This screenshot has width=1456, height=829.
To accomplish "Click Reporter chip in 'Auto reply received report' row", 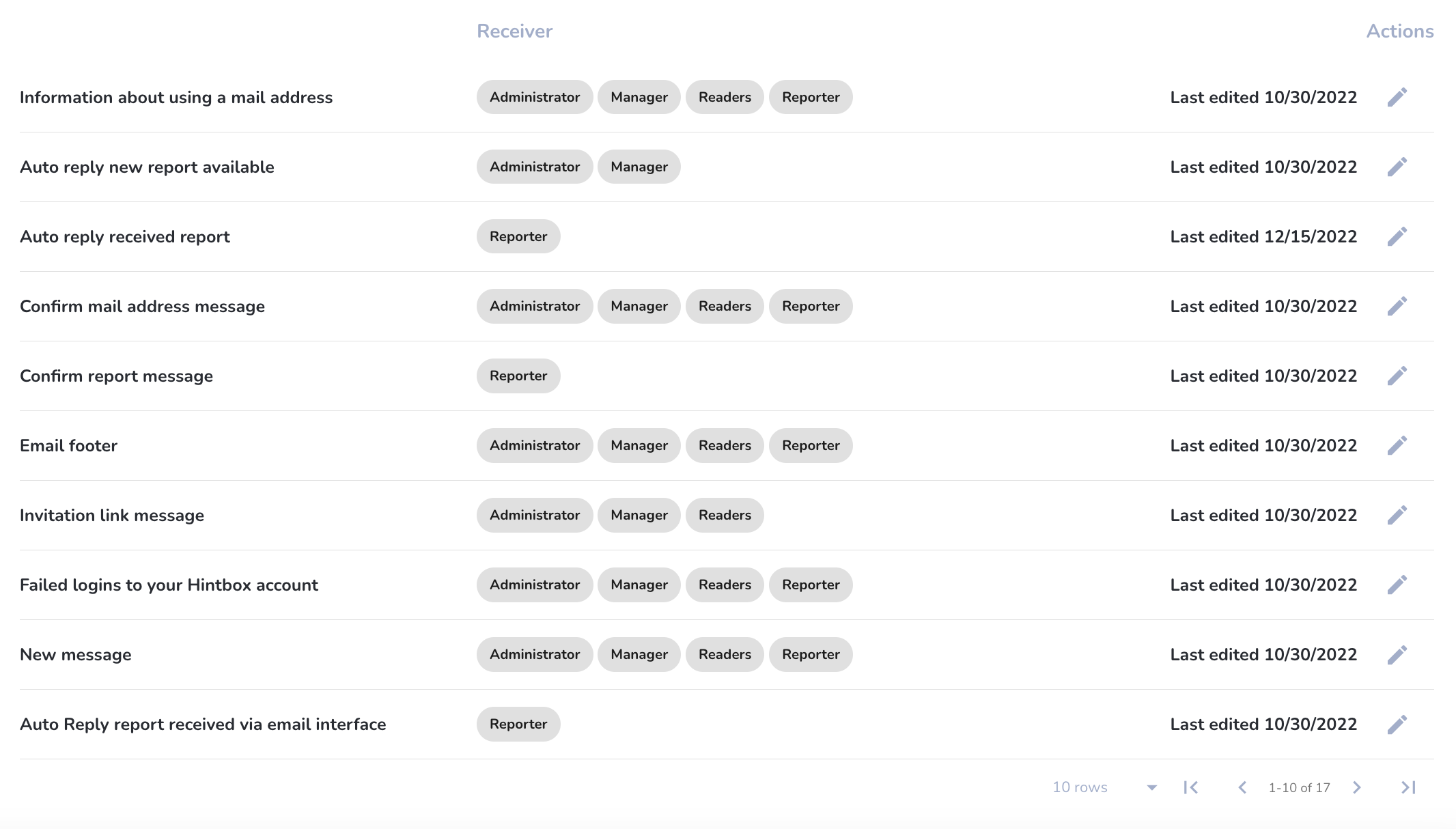I will click(x=518, y=236).
